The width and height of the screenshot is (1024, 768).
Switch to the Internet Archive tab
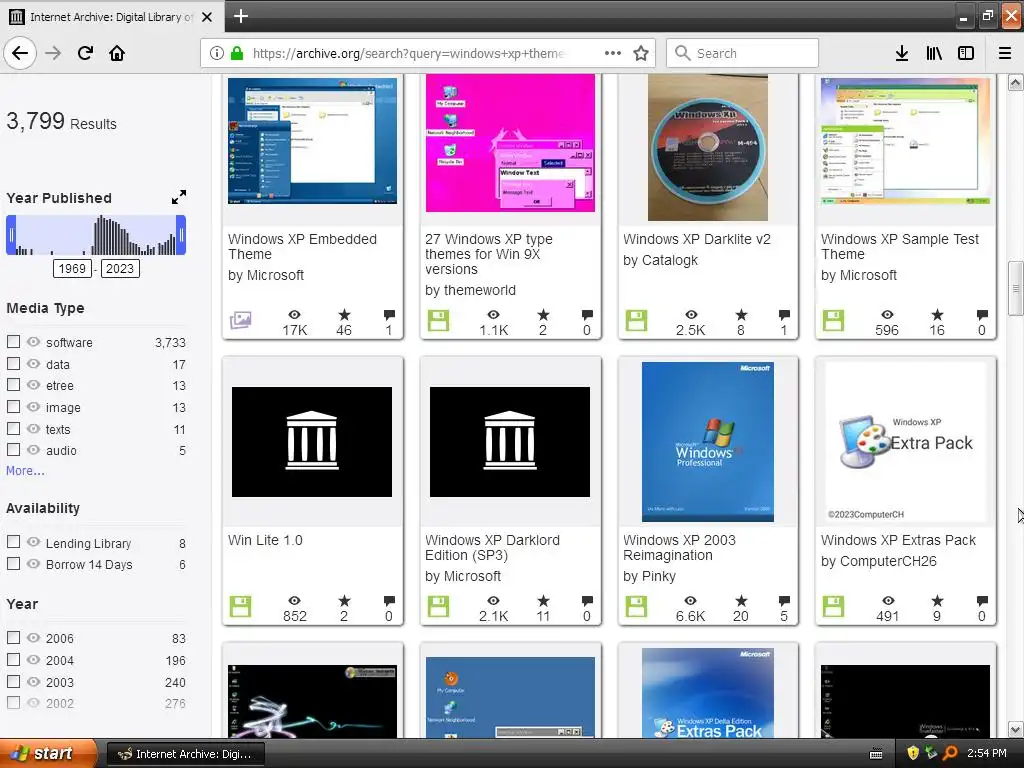tap(111, 16)
